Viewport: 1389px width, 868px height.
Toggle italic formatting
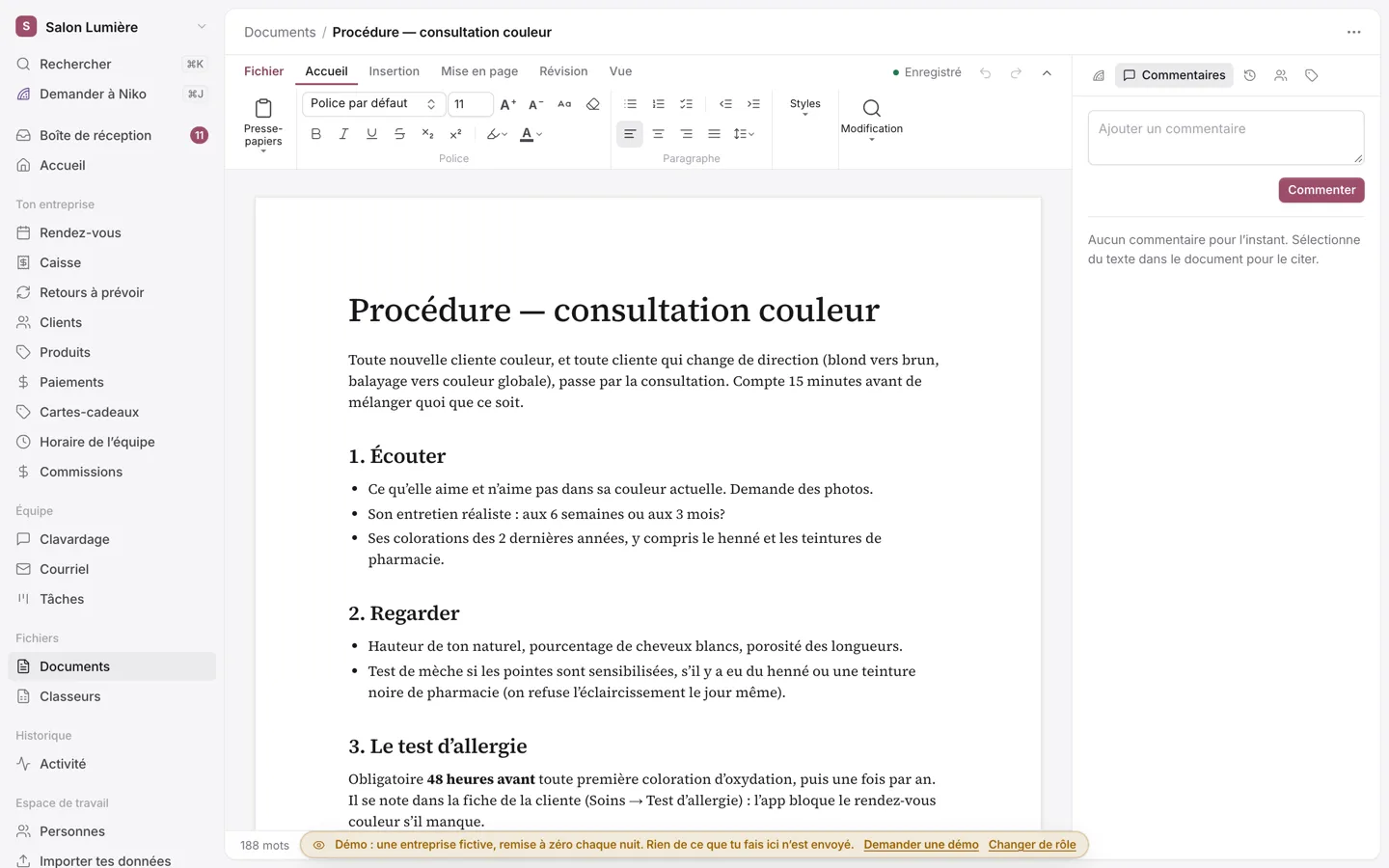[x=343, y=134]
